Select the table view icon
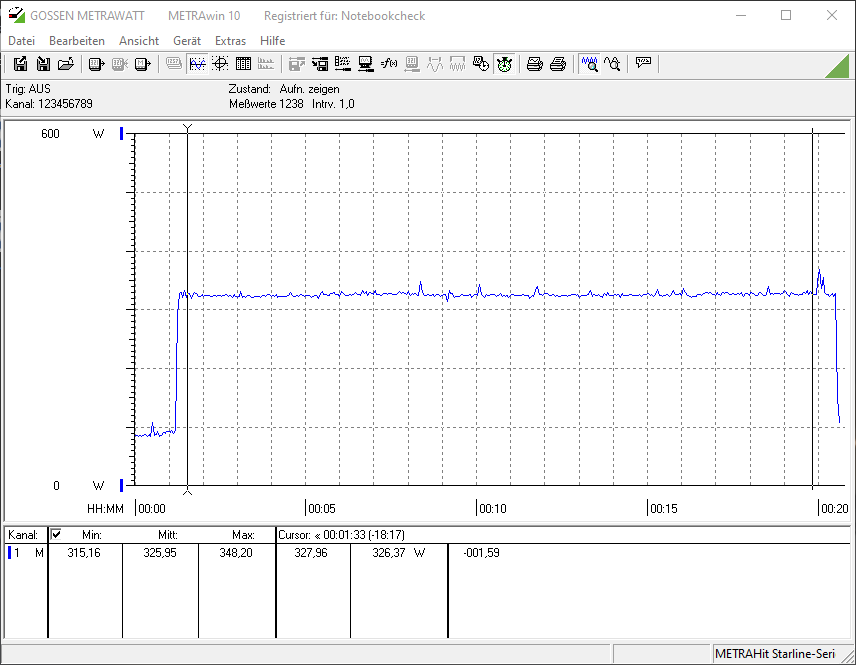The image size is (856, 665). pyautogui.click(x=243, y=64)
